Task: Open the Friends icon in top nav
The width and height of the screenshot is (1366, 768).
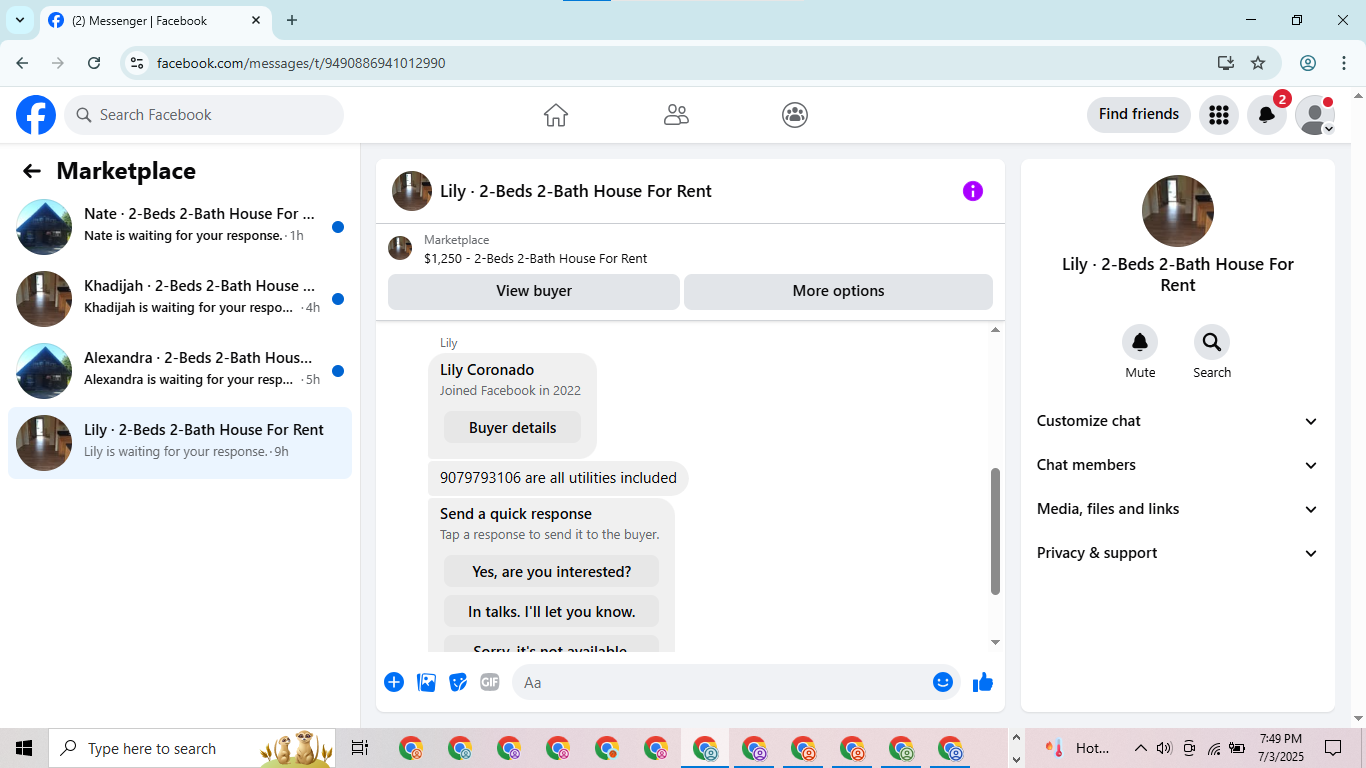Action: [x=676, y=115]
